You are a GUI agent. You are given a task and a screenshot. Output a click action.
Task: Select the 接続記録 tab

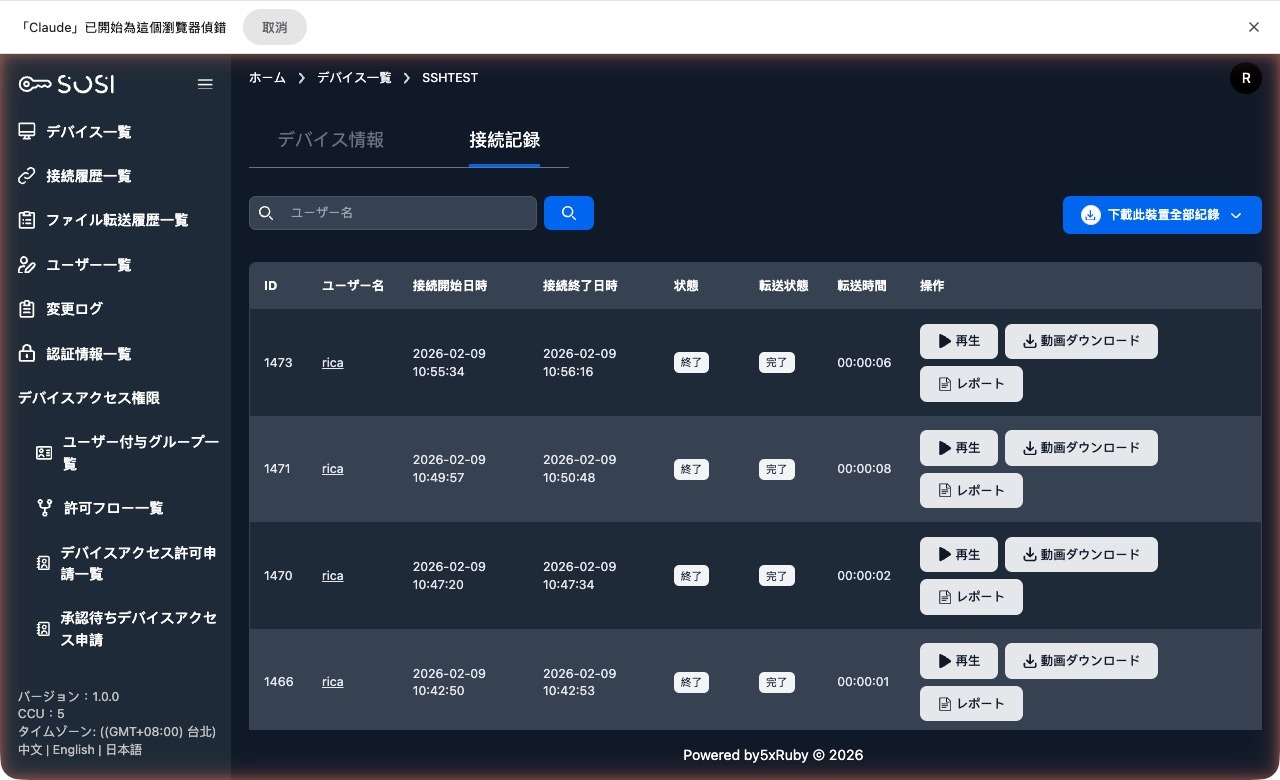504,140
